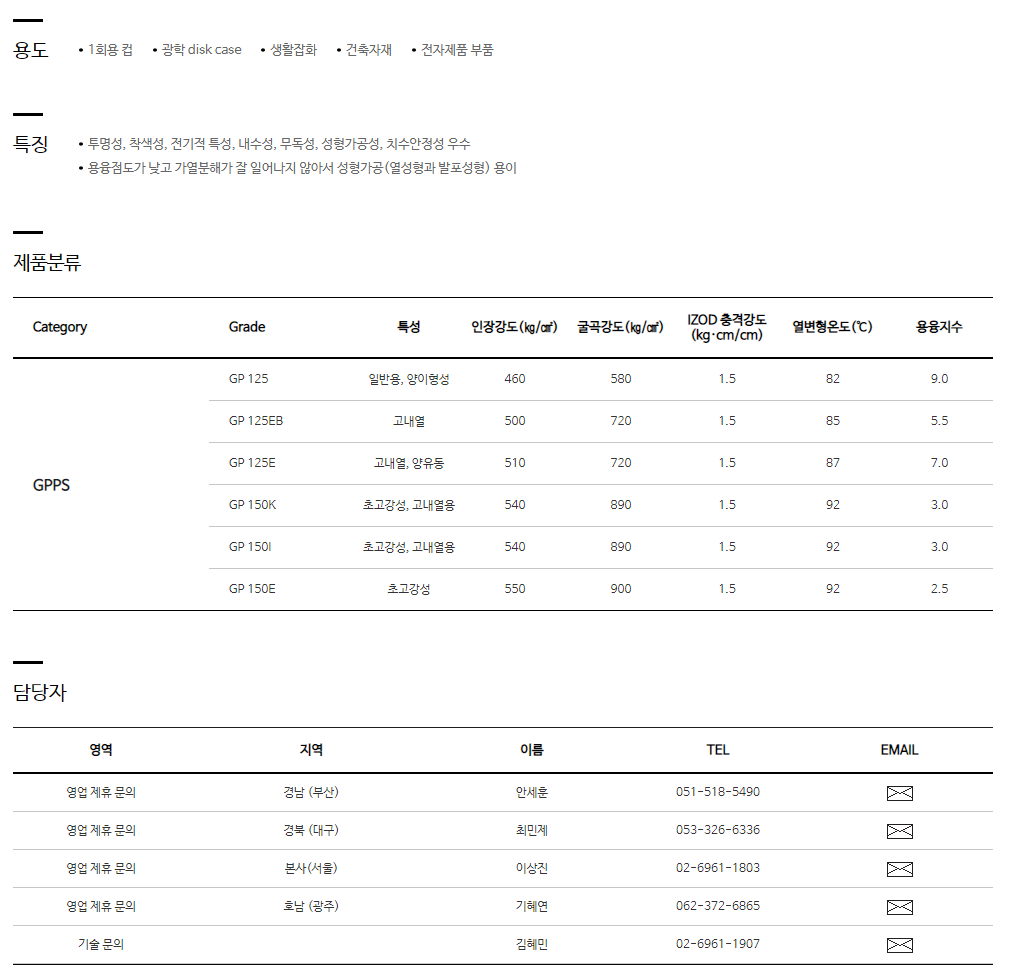Image resolution: width=1012 pixels, height=979 pixels.
Task: Click the GPPS category cell
Action: (51, 485)
